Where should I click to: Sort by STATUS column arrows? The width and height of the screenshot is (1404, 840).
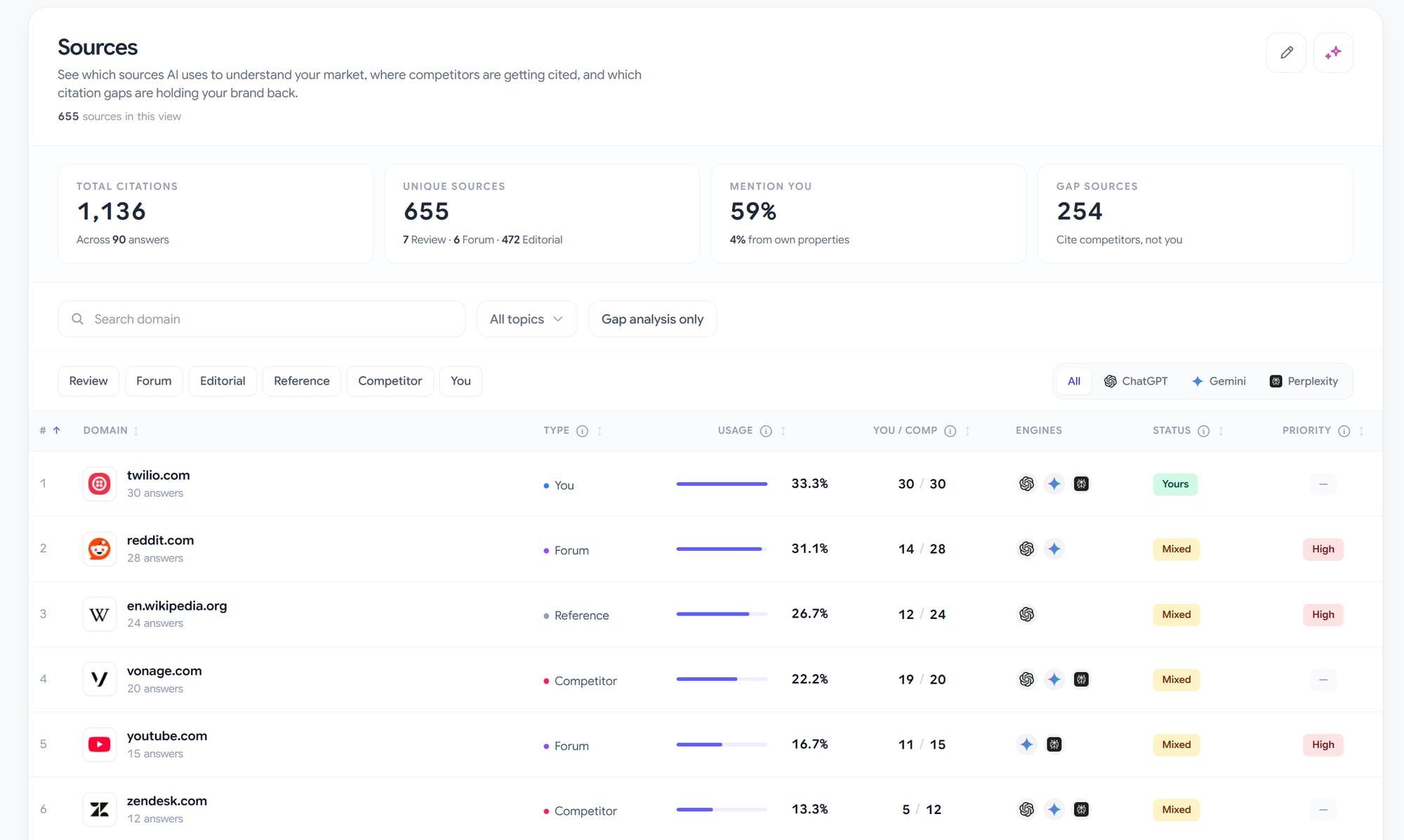[1221, 431]
